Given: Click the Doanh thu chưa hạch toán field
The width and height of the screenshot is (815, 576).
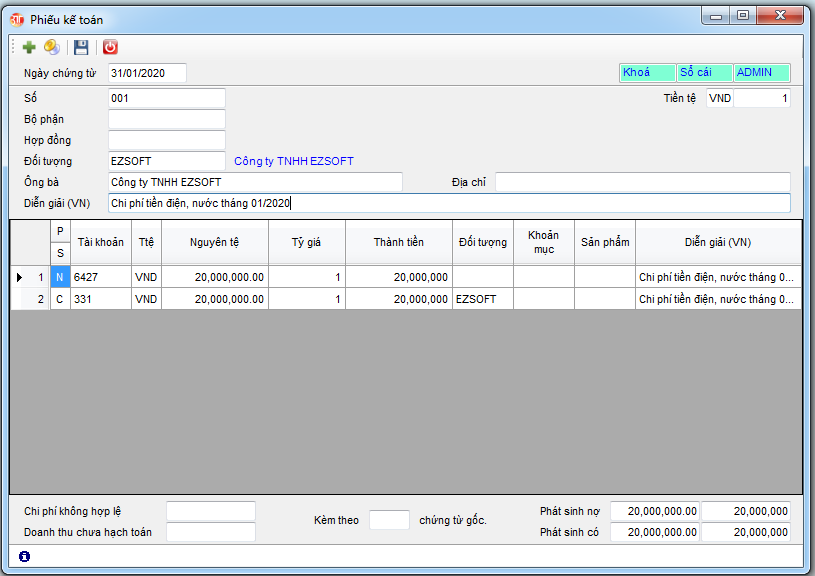Looking at the screenshot, I should (211, 532).
